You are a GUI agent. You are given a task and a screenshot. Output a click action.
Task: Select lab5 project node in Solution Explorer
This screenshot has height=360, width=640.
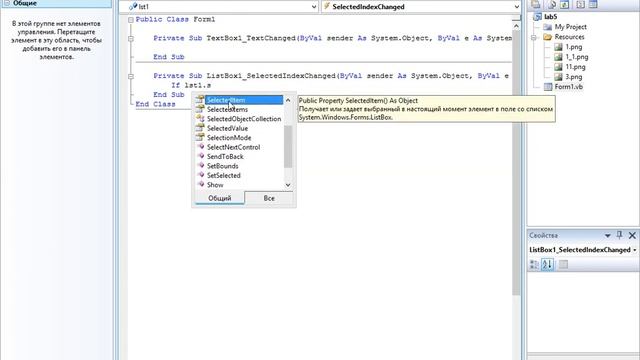pos(551,17)
